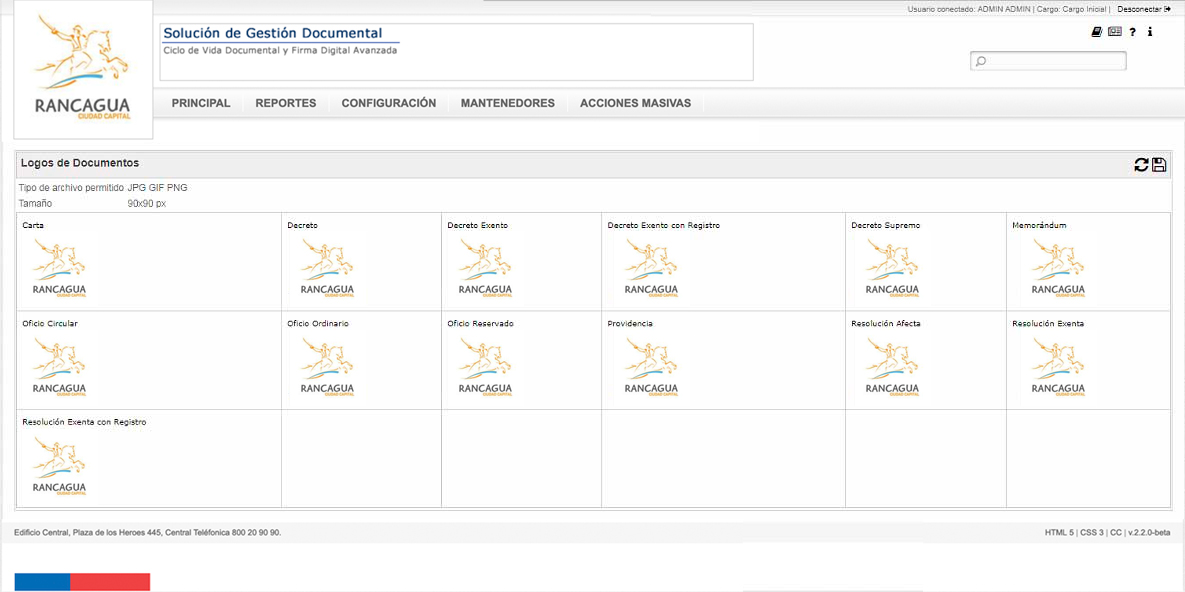Open help via the question mark icon
The height and width of the screenshot is (592, 1185).
click(x=1132, y=33)
